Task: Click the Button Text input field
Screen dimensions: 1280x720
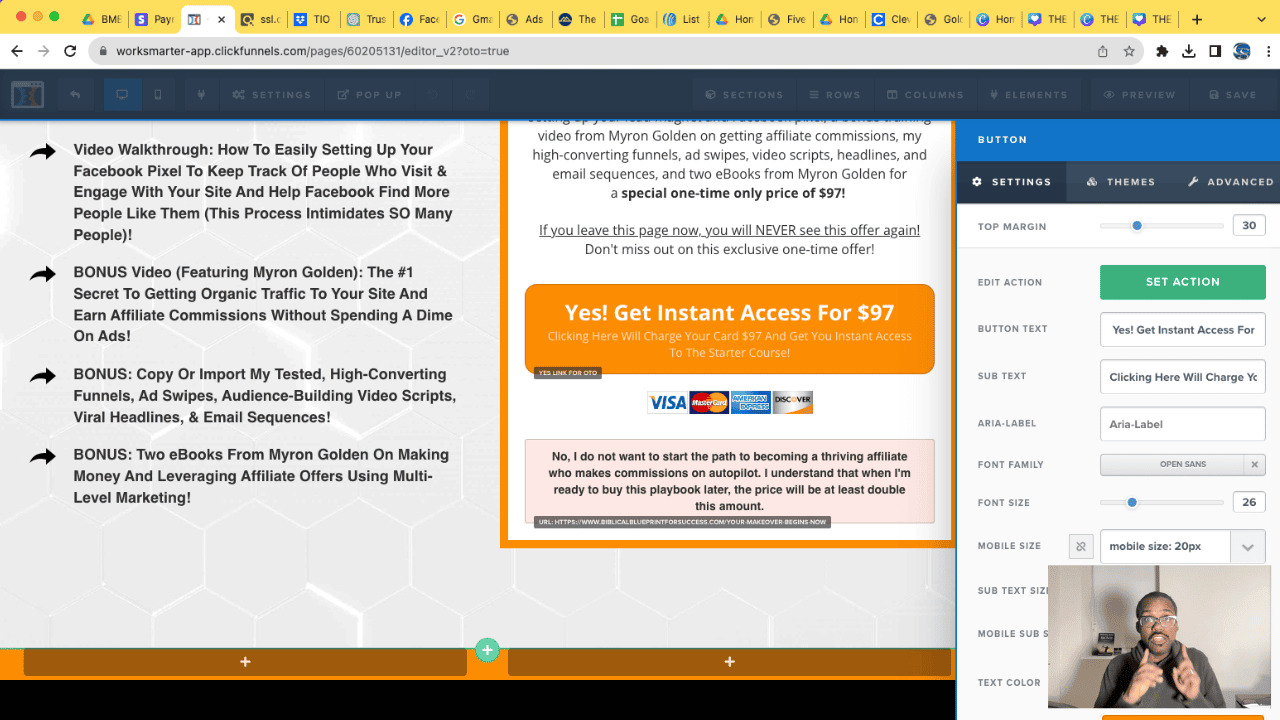Action: (x=1182, y=330)
